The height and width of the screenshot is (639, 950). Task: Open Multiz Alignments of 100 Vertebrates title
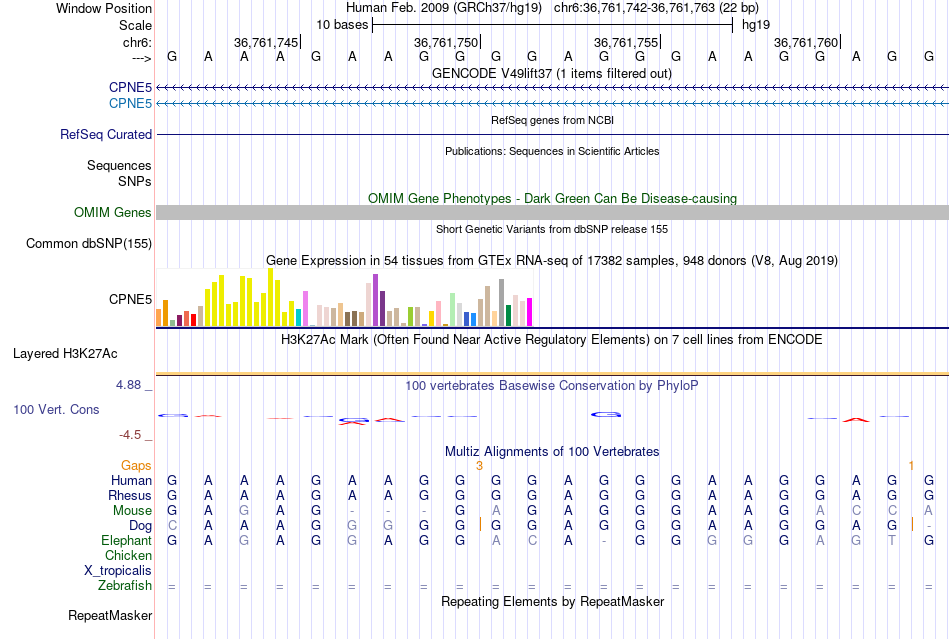[552, 451]
